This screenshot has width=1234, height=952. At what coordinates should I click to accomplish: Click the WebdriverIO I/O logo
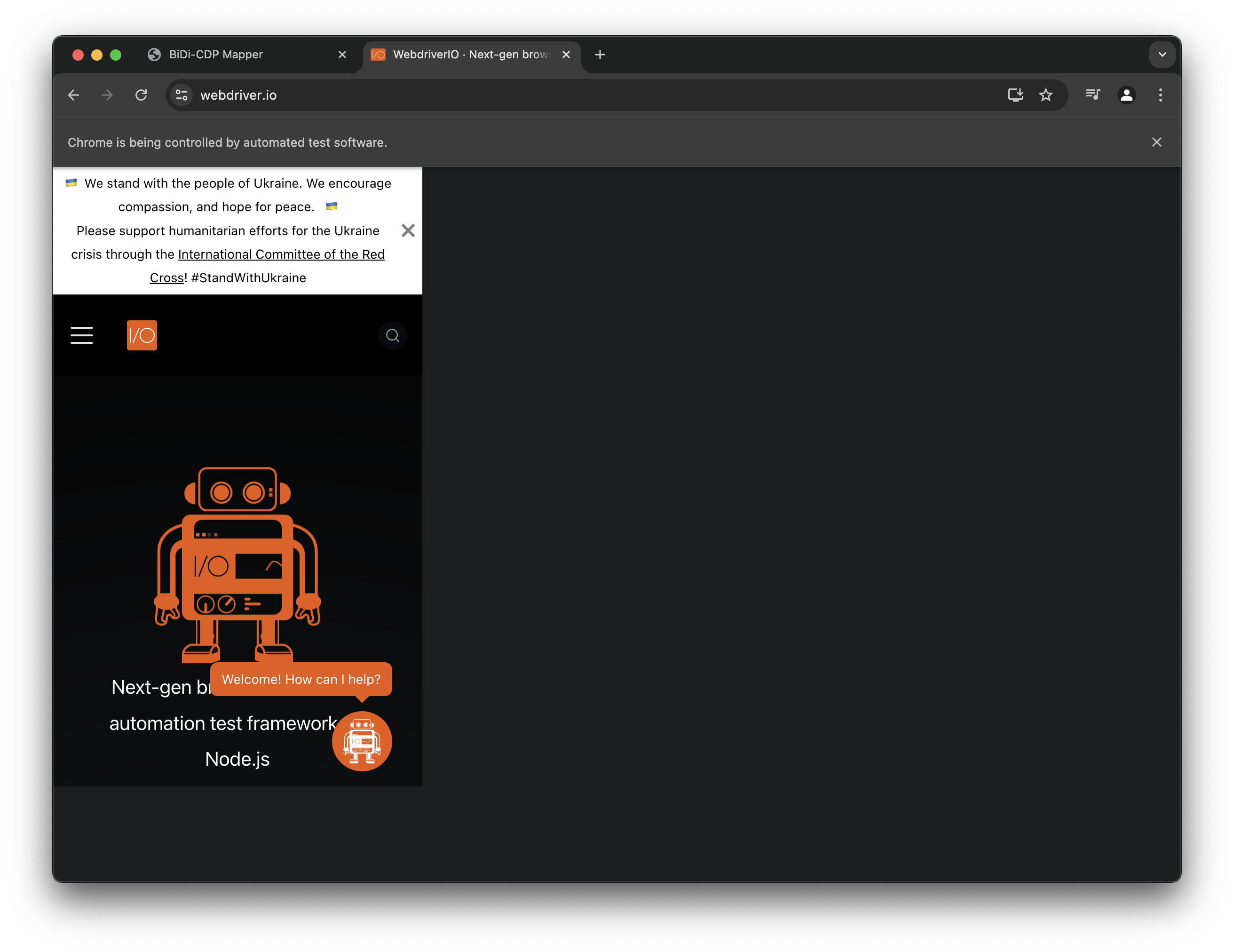coord(142,335)
